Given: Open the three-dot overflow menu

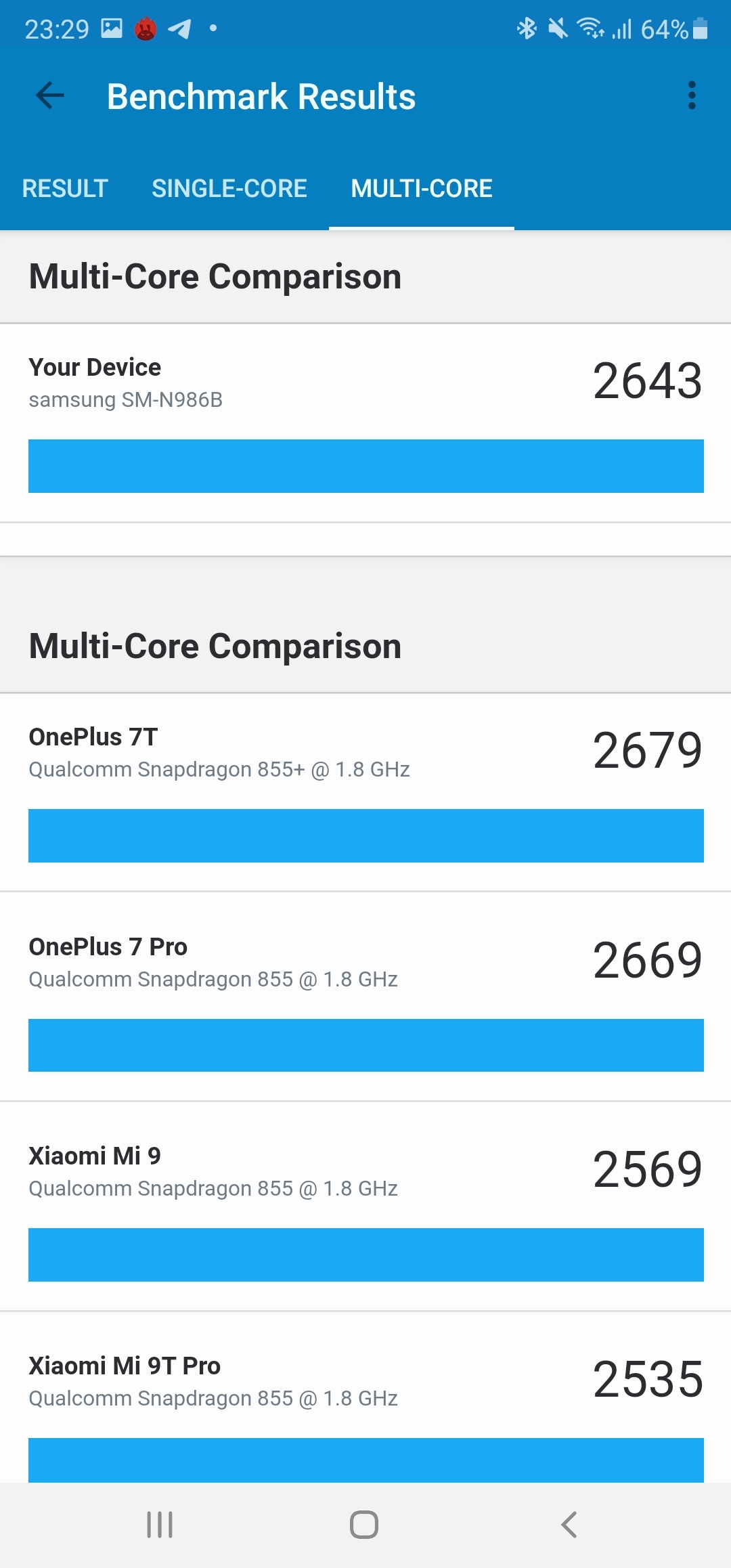Looking at the screenshot, I should [691, 95].
